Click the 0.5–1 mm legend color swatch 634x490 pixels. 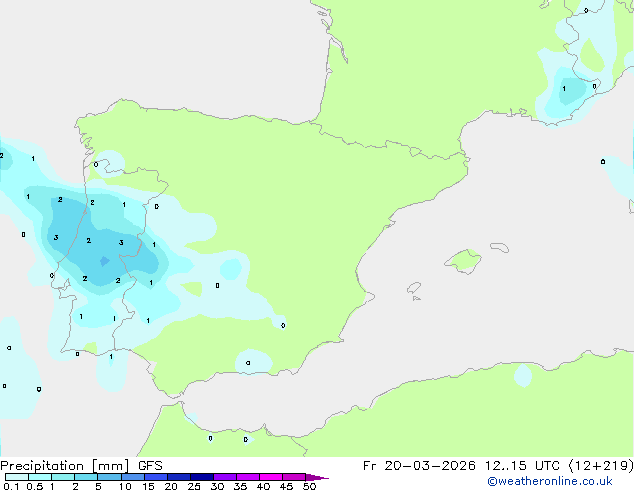(x=40, y=477)
